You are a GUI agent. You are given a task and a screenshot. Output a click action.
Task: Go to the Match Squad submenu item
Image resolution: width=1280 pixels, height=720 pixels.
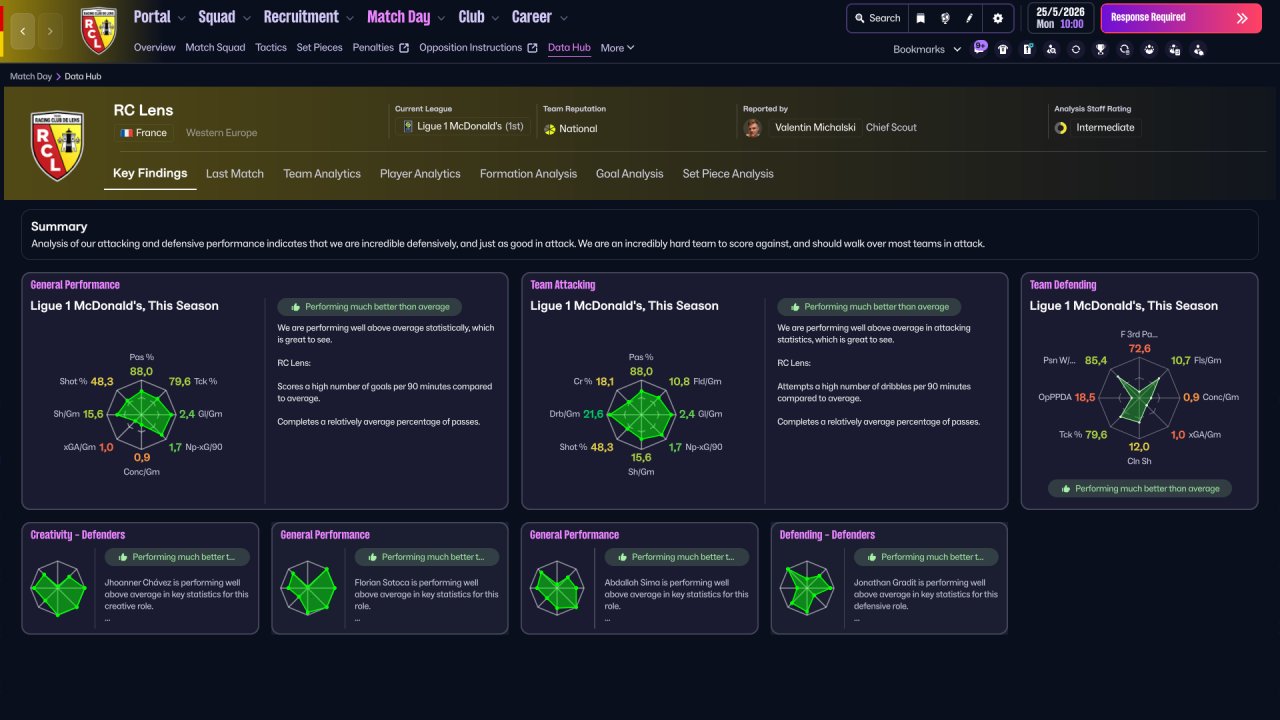[215, 48]
